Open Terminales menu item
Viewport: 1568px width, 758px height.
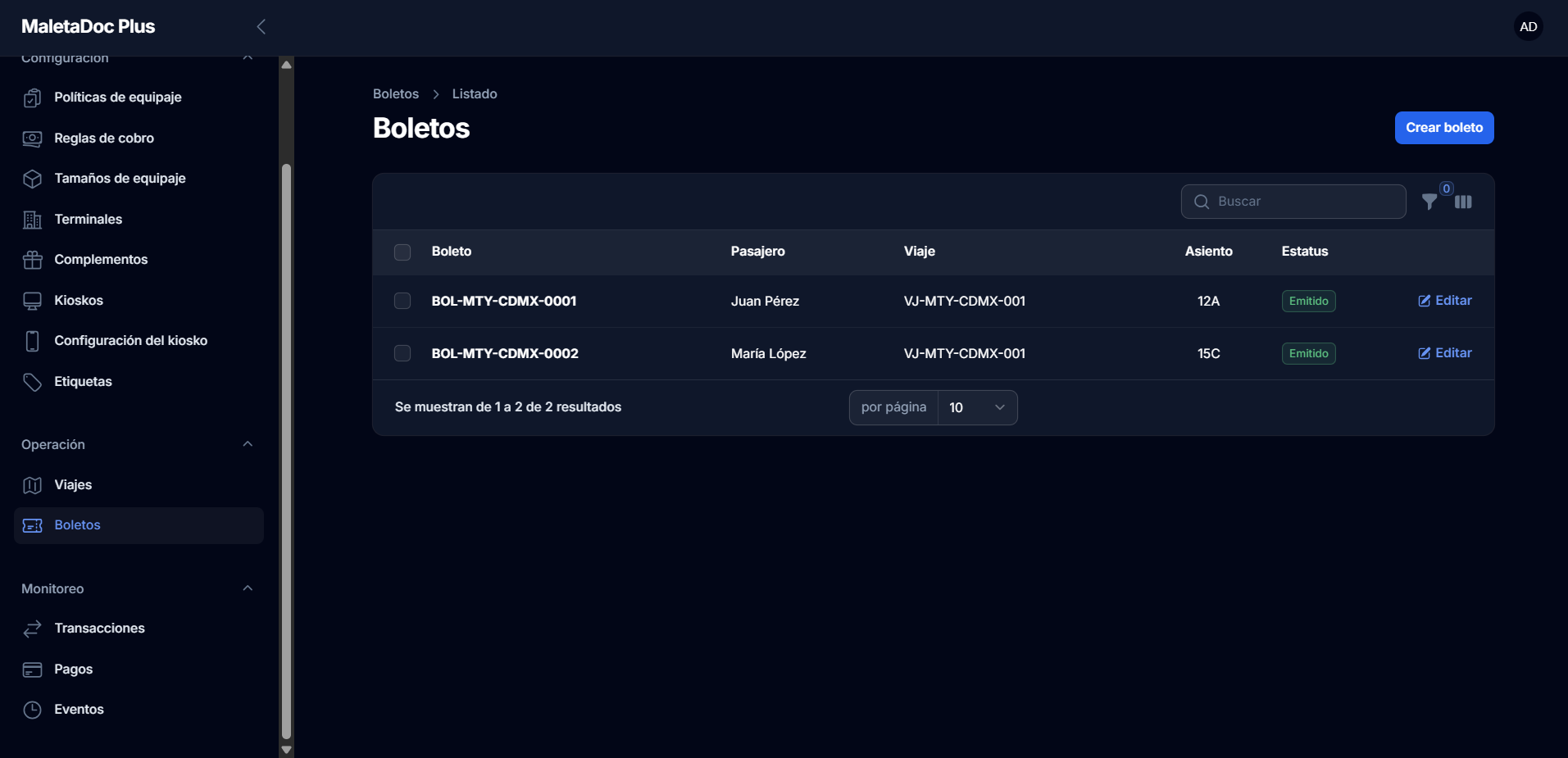[139, 220]
